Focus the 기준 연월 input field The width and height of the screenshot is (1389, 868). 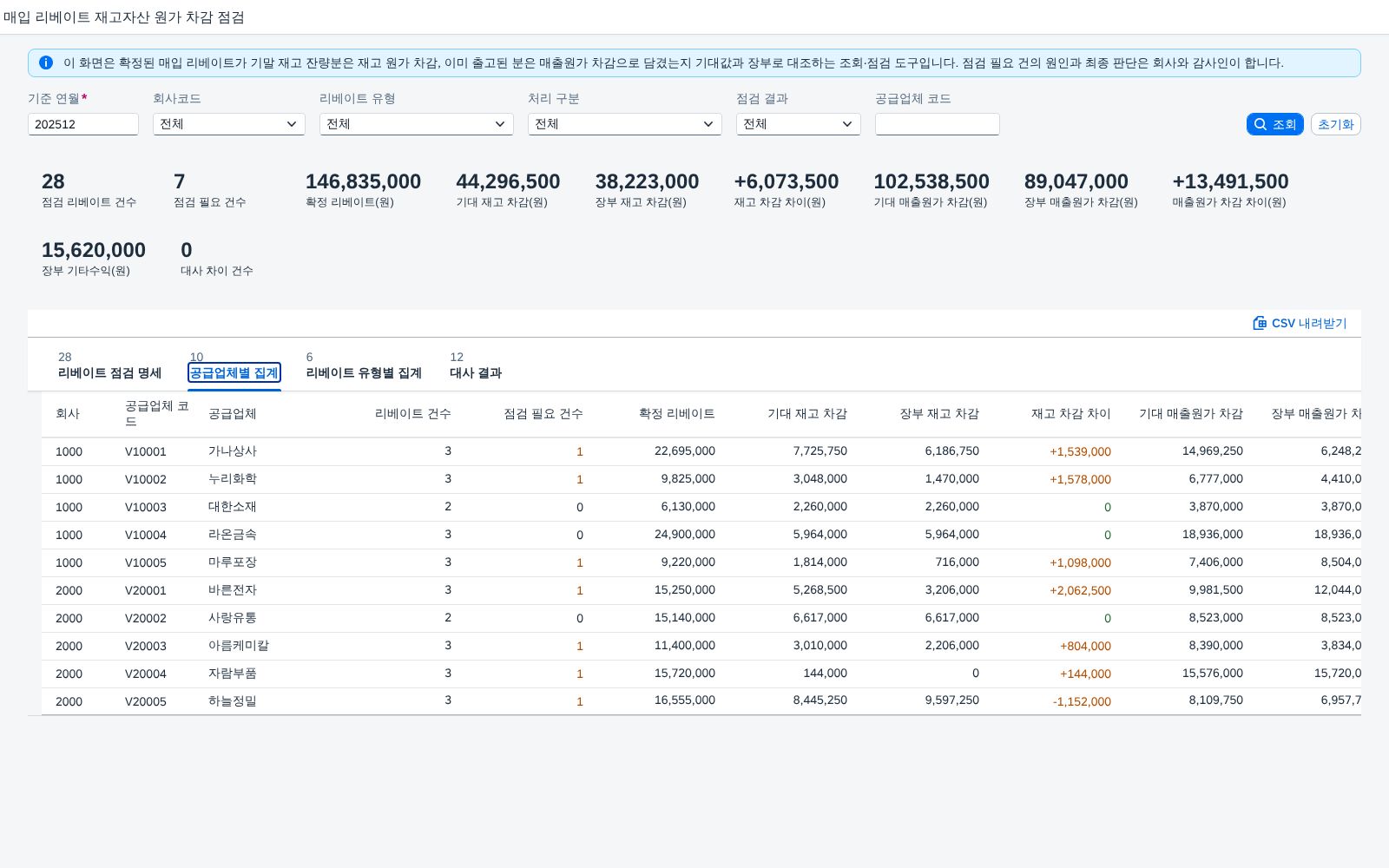tap(83, 124)
